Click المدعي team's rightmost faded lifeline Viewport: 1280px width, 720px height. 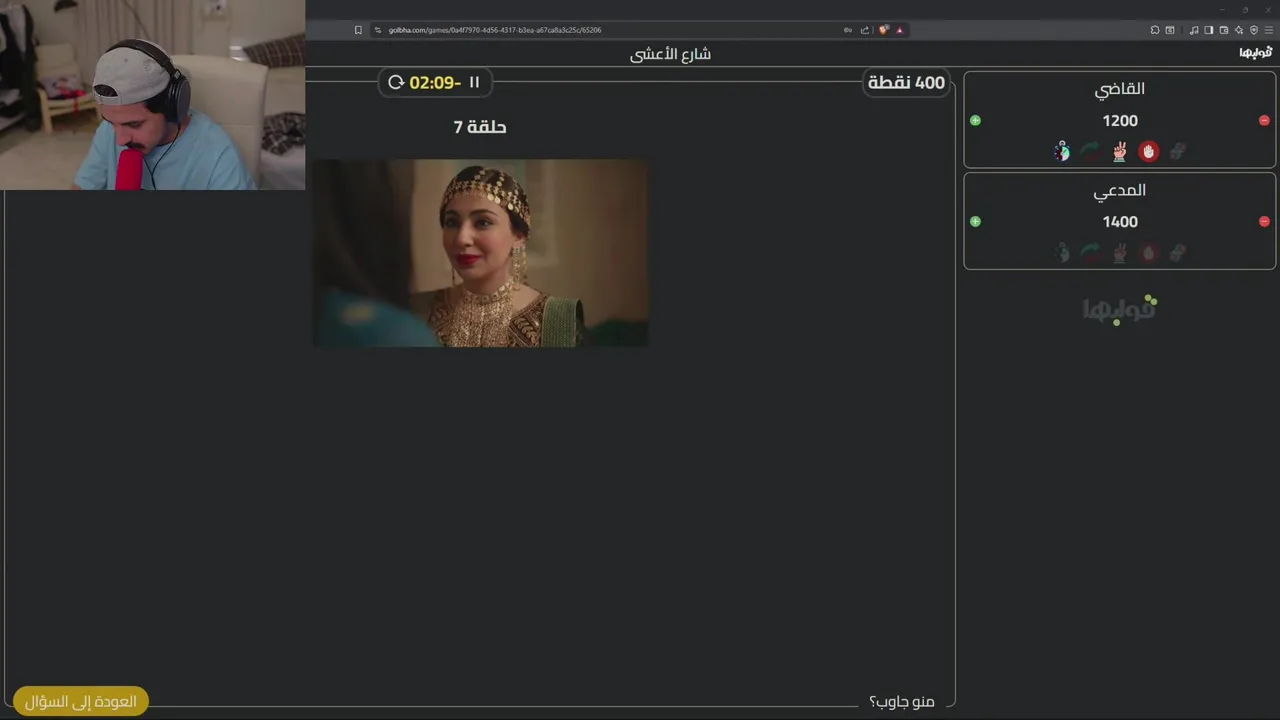(x=1178, y=252)
